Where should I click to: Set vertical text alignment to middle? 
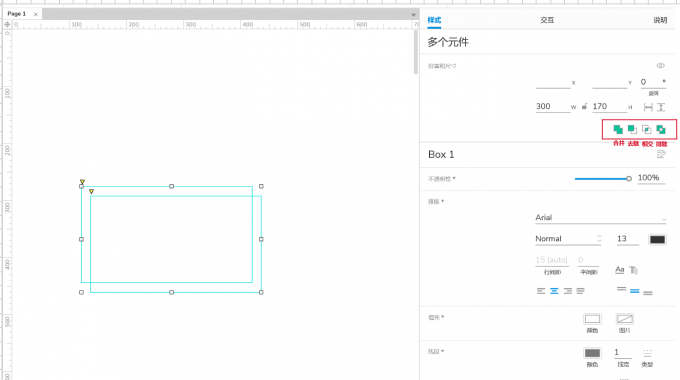[x=634, y=291]
